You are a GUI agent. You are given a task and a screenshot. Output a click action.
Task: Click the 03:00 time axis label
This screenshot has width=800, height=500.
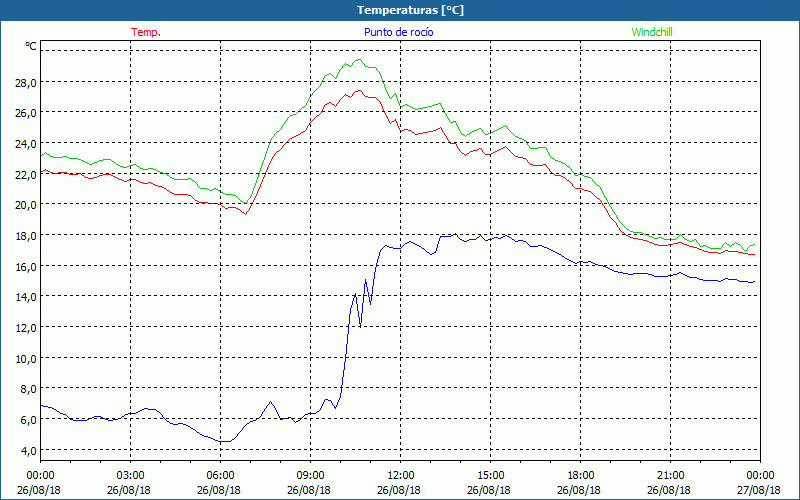click(x=130, y=476)
